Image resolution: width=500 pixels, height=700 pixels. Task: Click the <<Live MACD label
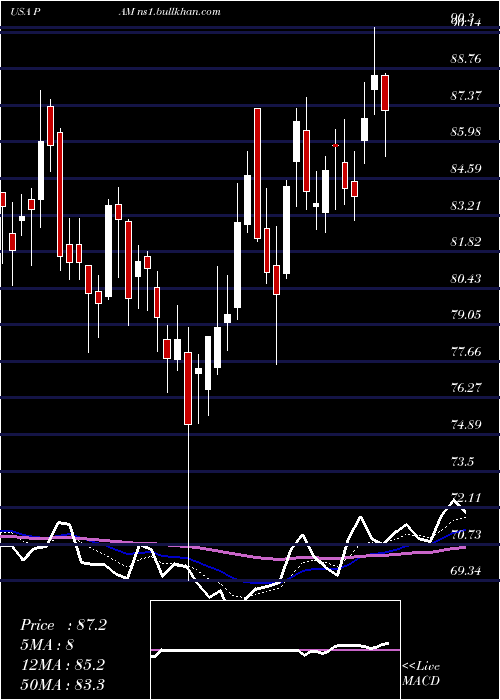click(421, 673)
